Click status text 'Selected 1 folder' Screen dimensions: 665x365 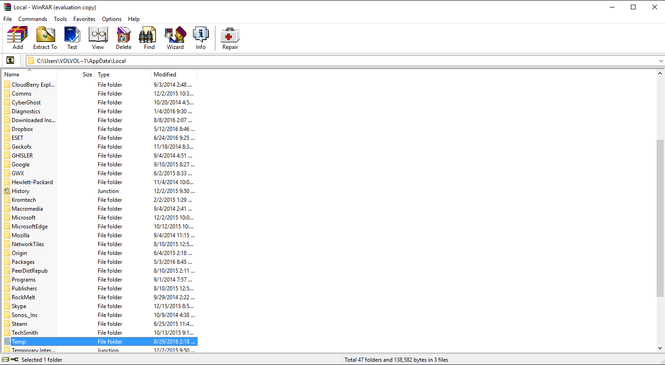pyautogui.click(x=42, y=360)
